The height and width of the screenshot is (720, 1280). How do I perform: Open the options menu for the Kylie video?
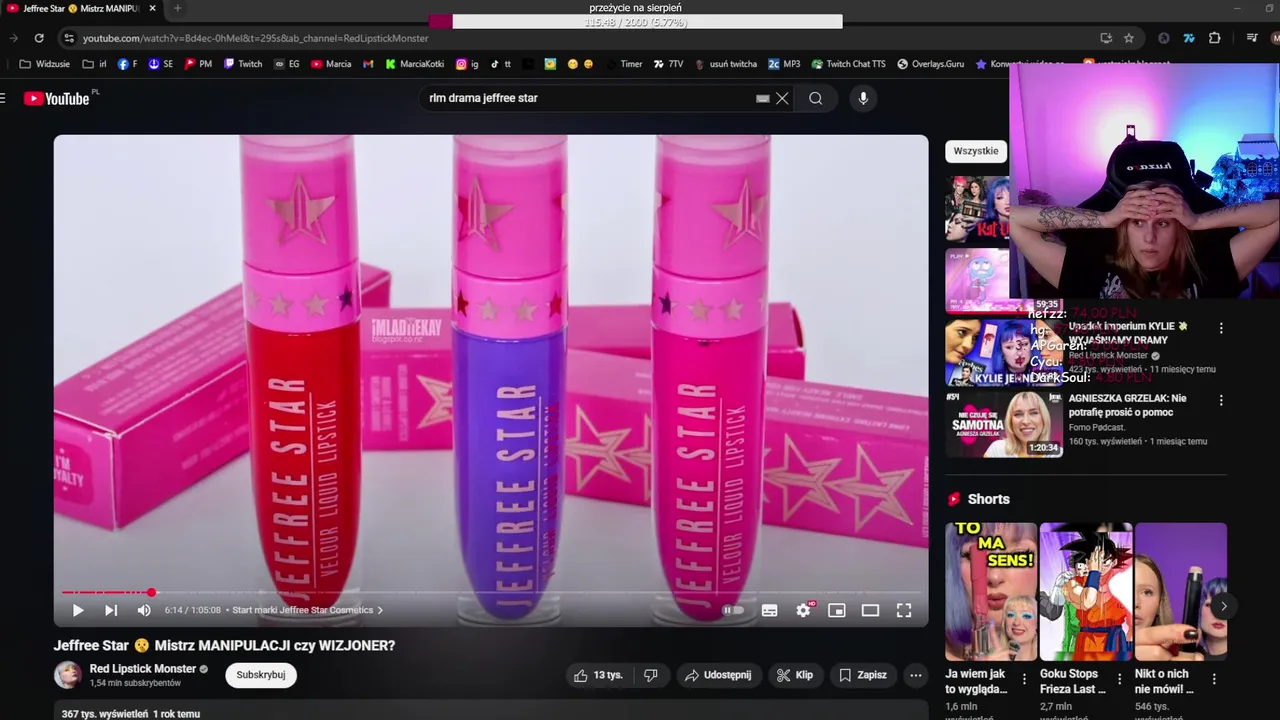1221,328
